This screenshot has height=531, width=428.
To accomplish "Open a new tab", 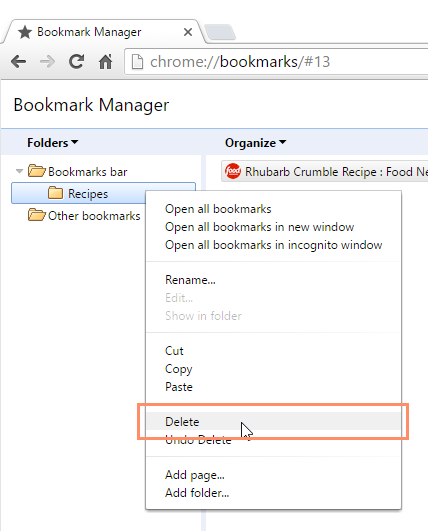I will point(220,32).
